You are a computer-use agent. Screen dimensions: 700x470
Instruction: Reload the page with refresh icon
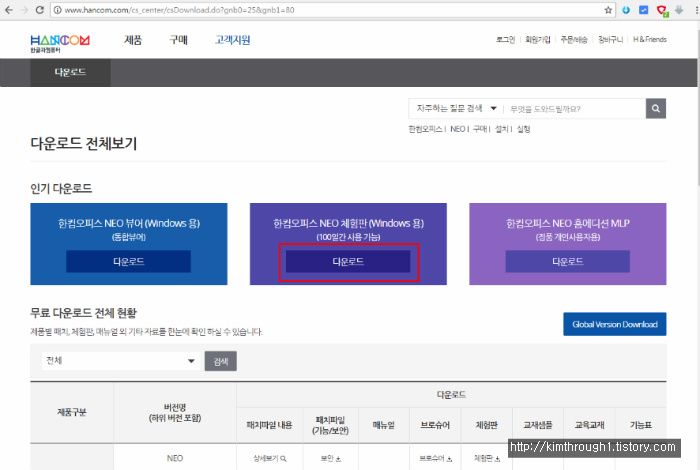39,10
